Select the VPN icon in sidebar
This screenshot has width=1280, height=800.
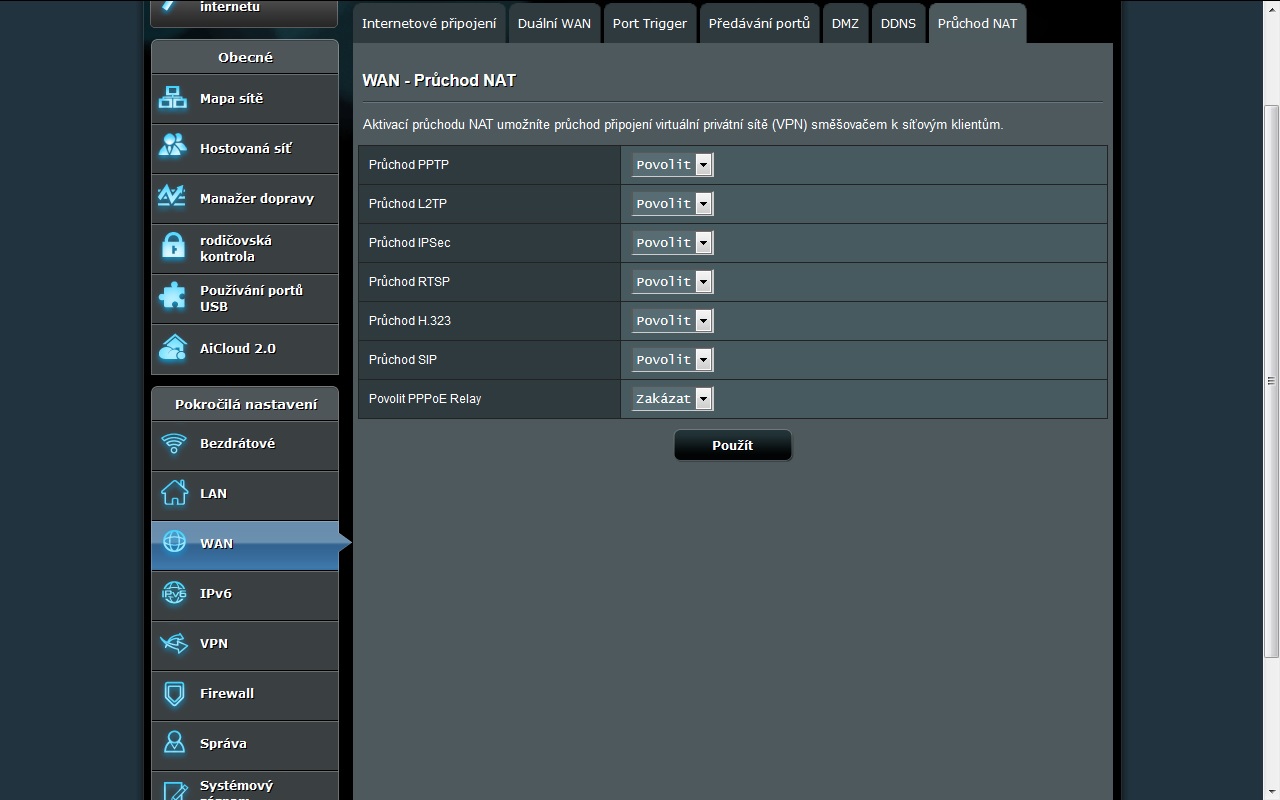pyautogui.click(x=174, y=643)
